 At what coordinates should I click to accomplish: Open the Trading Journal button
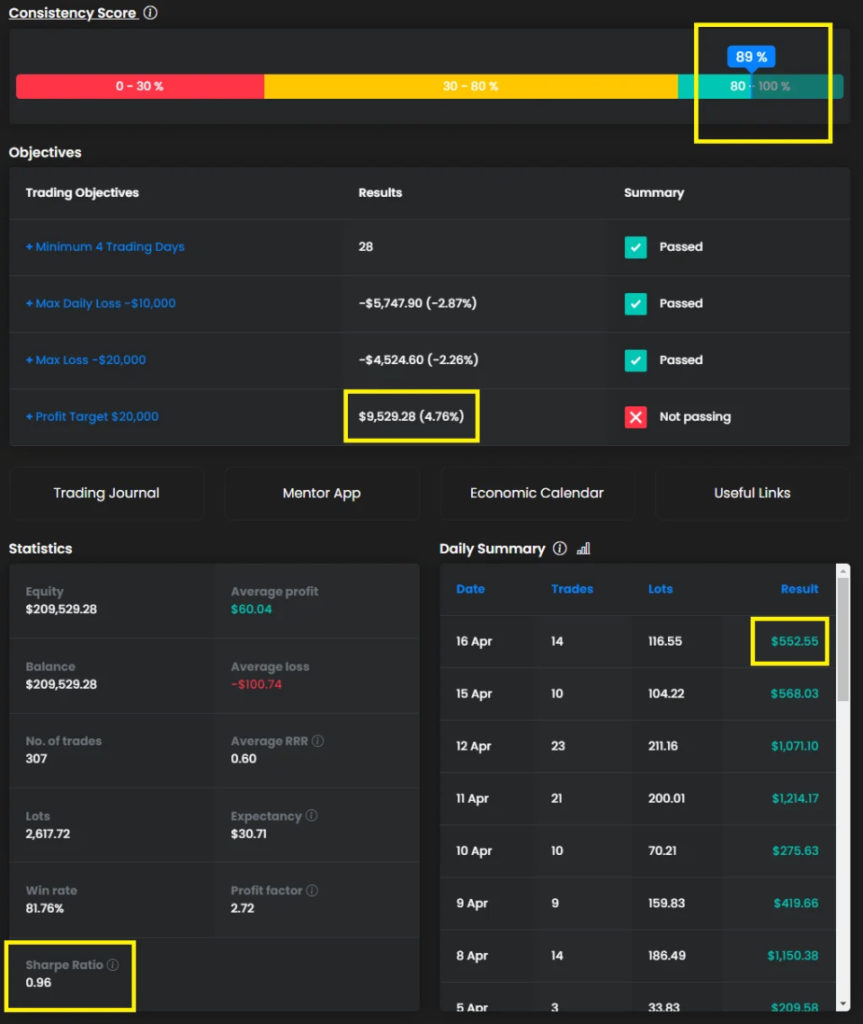click(106, 493)
